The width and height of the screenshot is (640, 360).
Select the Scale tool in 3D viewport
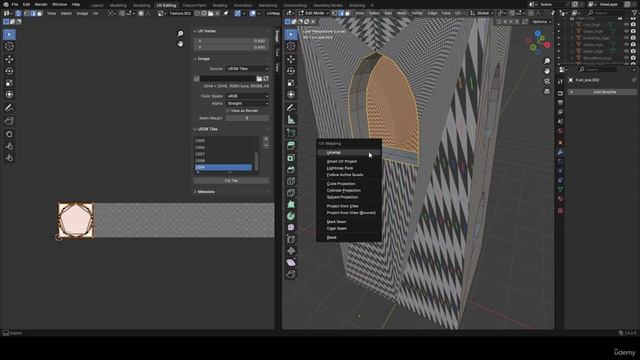click(x=291, y=83)
